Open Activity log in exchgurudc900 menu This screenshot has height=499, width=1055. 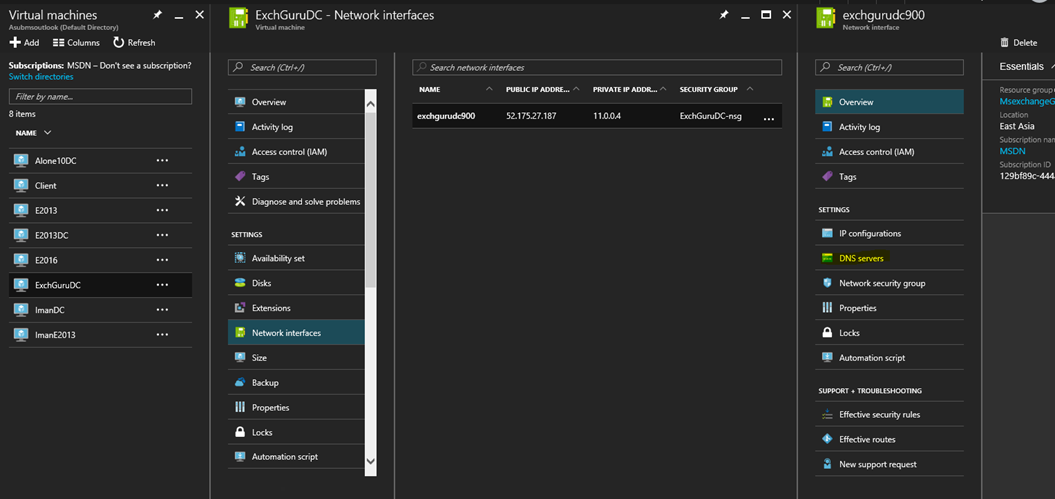tap(889, 127)
